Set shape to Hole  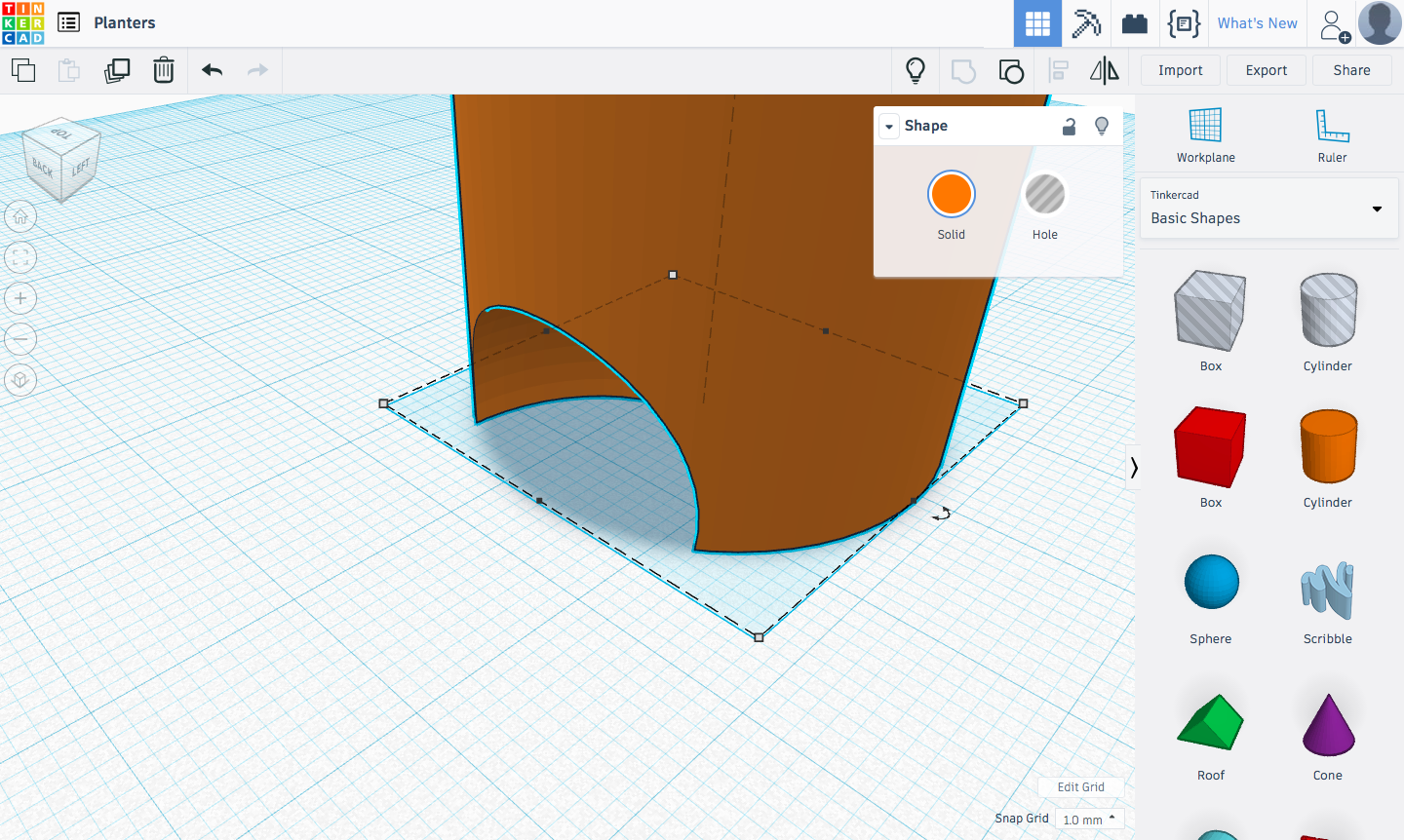pos(1045,194)
